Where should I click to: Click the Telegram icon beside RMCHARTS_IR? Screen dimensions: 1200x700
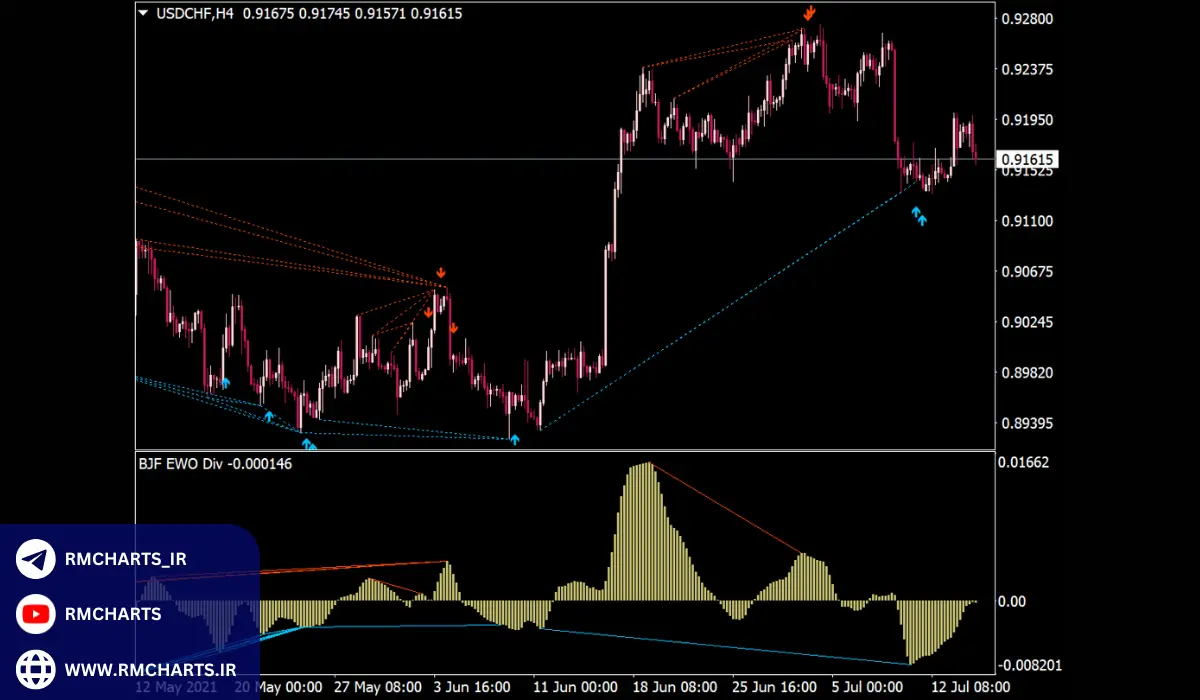pos(36,560)
